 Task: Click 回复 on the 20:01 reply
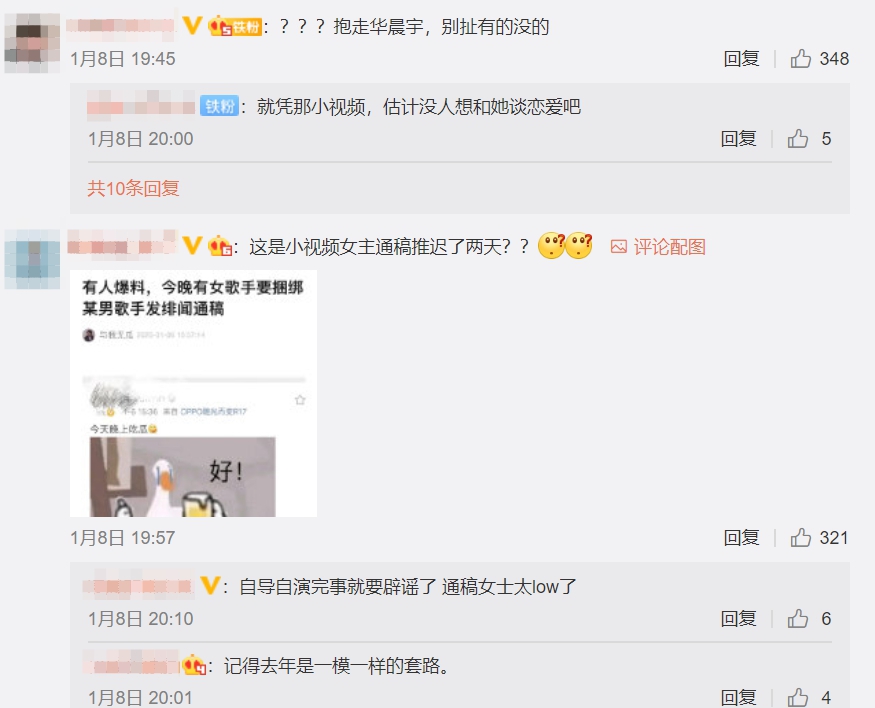(x=738, y=697)
